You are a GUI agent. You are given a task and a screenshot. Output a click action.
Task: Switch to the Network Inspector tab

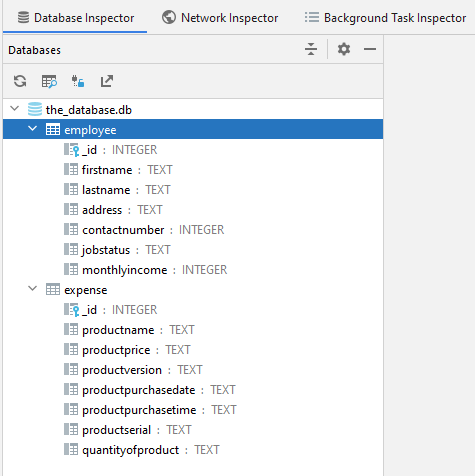[220, 18]
